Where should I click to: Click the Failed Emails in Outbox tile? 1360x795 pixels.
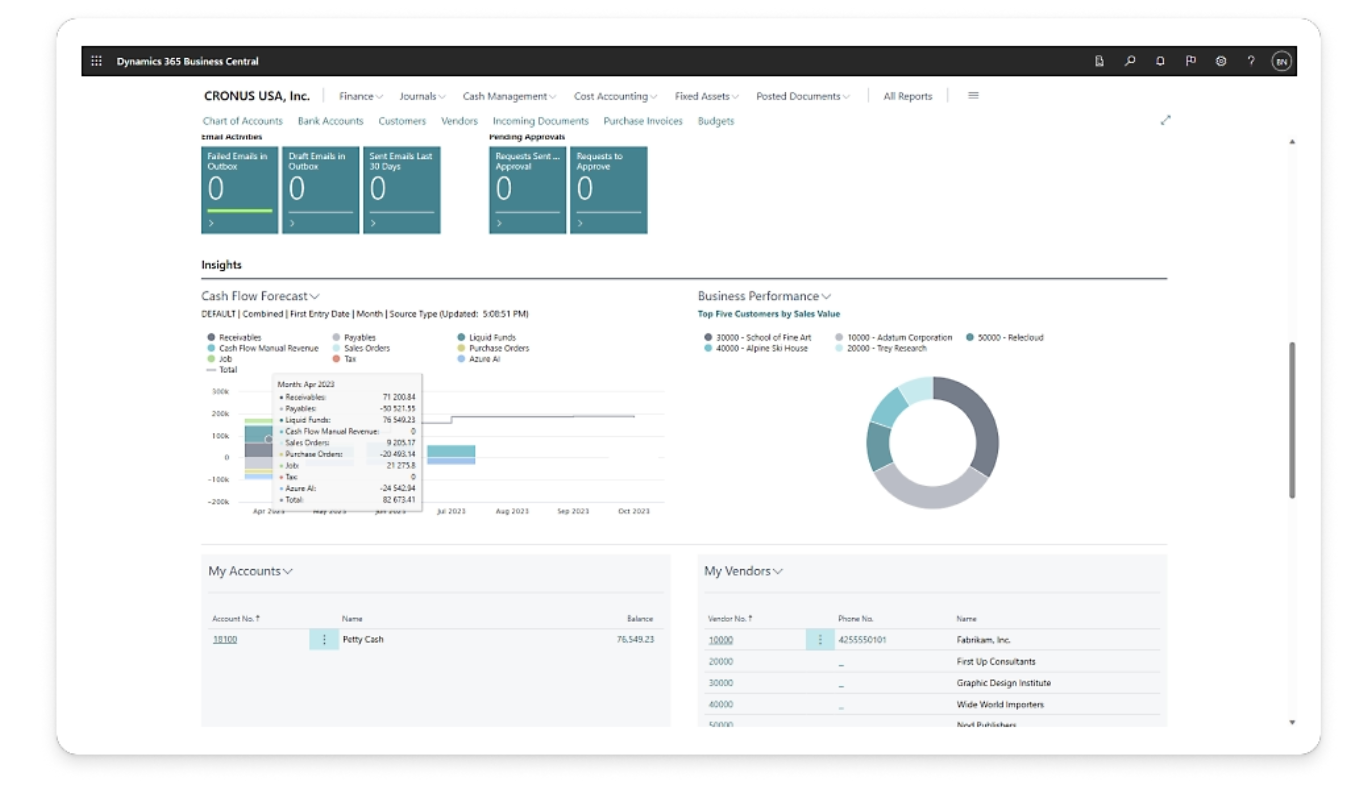pos(239,190)
